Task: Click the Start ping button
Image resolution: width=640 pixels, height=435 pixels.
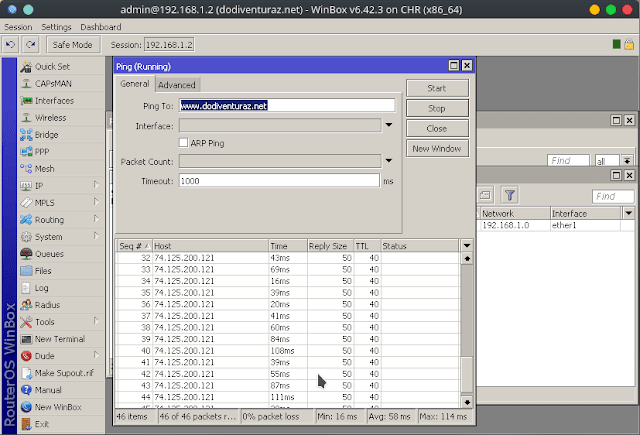Action: pyautogui.click(x=437, y=88)
